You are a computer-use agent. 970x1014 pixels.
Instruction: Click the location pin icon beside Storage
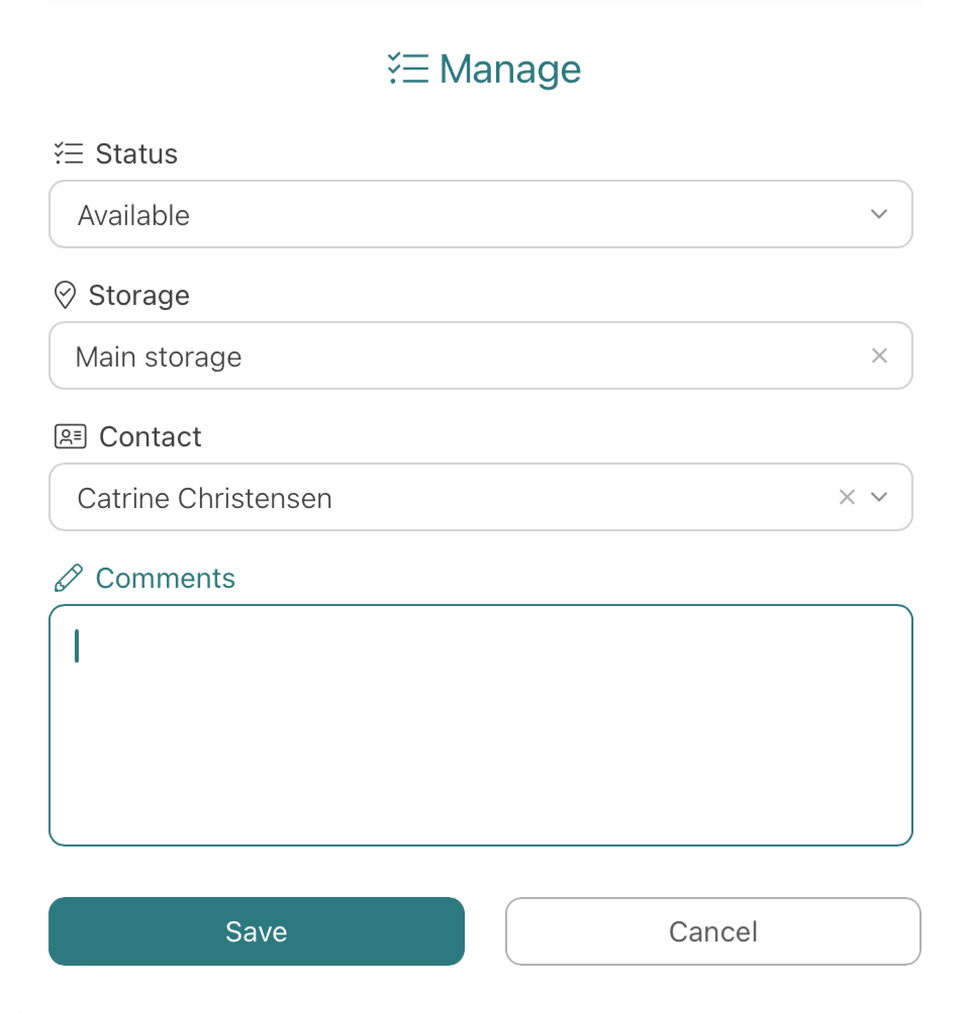pos(65,295)
